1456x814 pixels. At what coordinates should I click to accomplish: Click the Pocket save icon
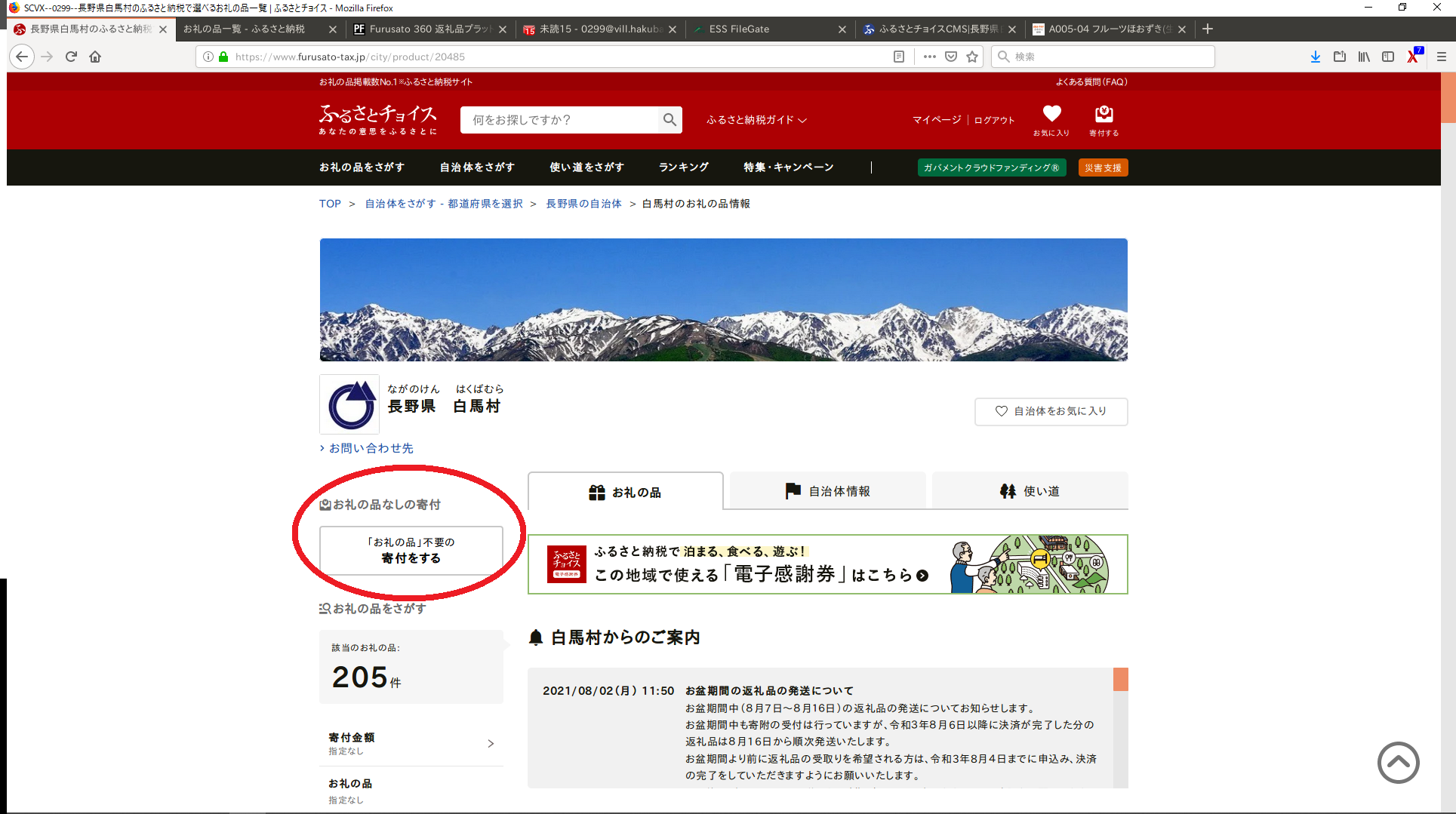pos(951,57)
